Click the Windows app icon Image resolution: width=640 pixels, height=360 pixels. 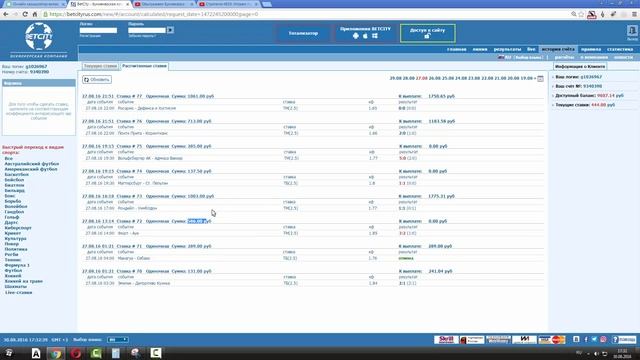375,36
